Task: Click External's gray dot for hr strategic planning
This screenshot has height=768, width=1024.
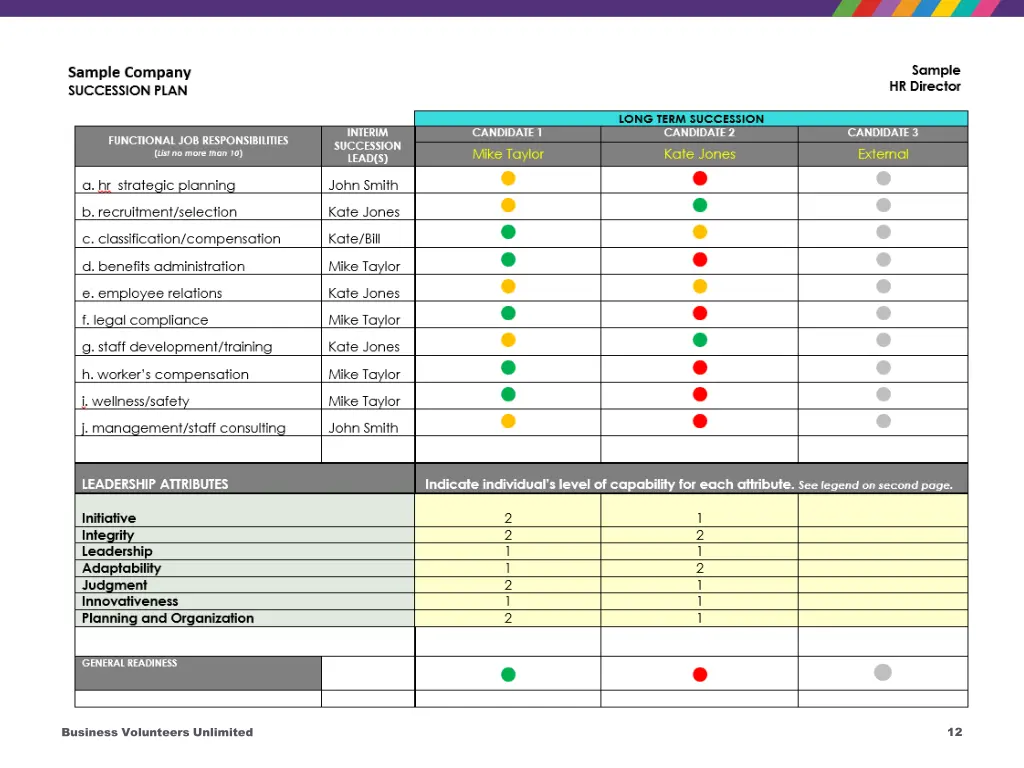Action: coord(884,178)
